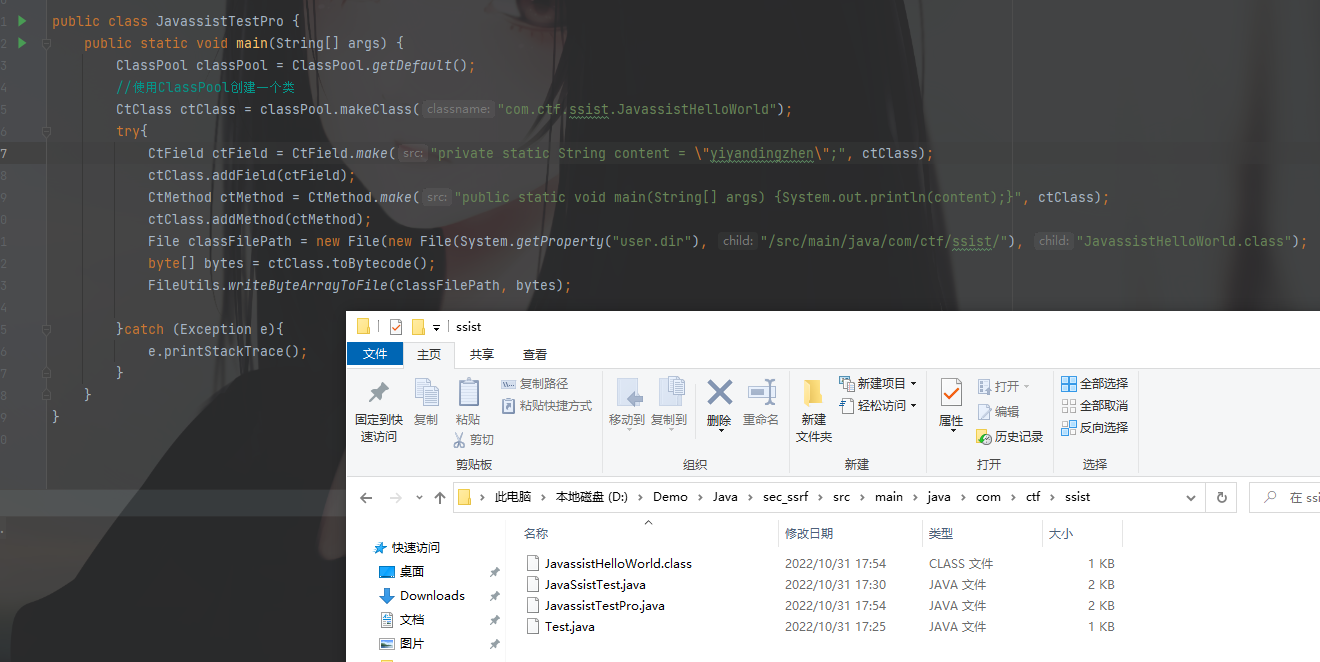This screenshot has height=662, width=1320.
Task: Open the File (文件) ribbon tab
Action: [x=375, y=354]
